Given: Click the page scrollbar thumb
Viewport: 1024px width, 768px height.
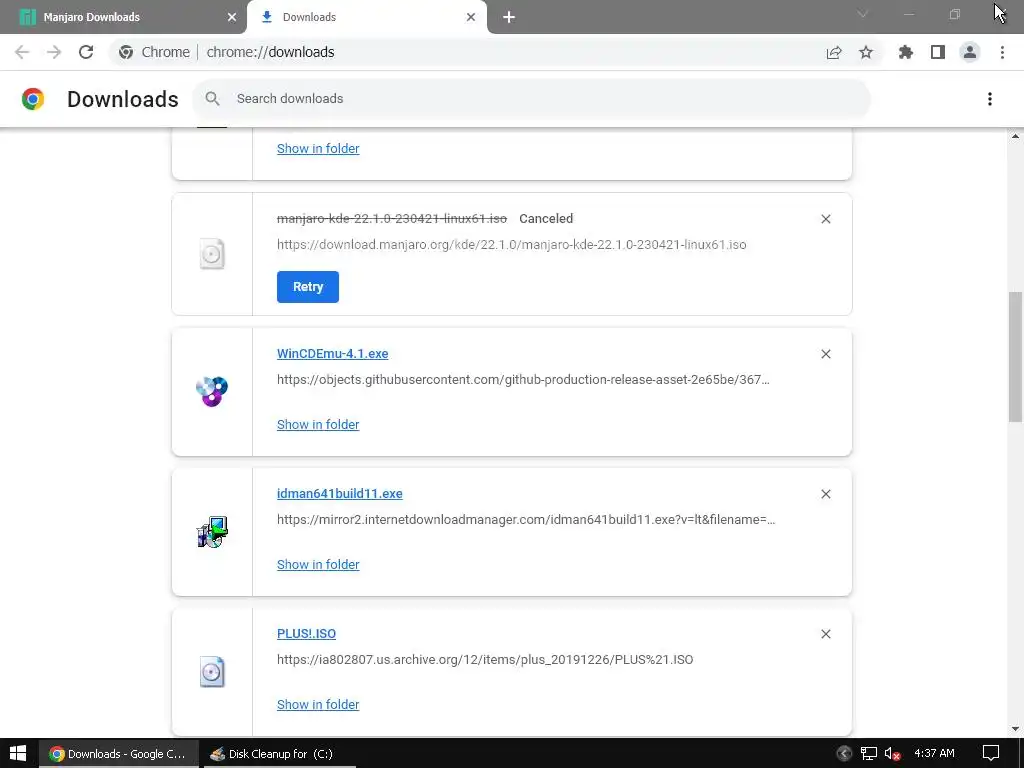Looking at the screenshot, I should tap(1015, 357).
